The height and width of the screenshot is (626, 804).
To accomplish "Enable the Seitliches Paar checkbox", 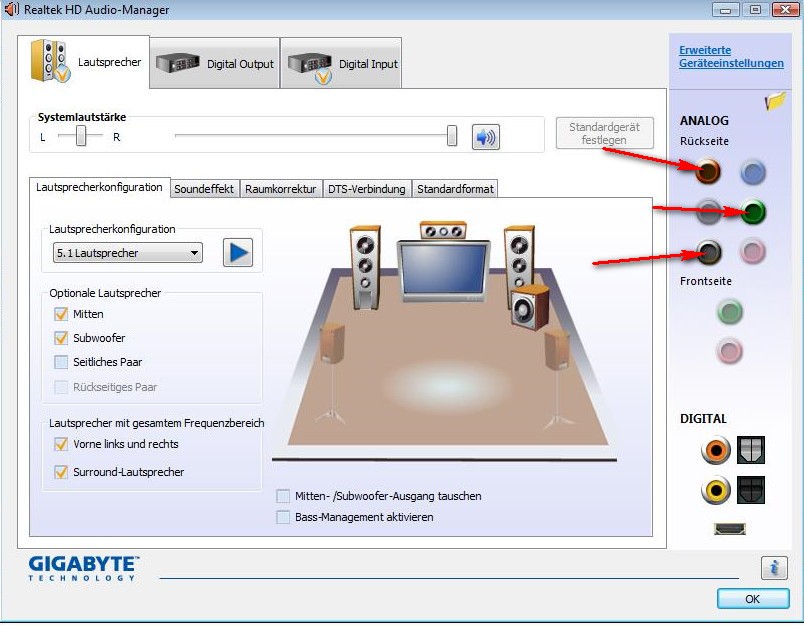I will point(61,362).
